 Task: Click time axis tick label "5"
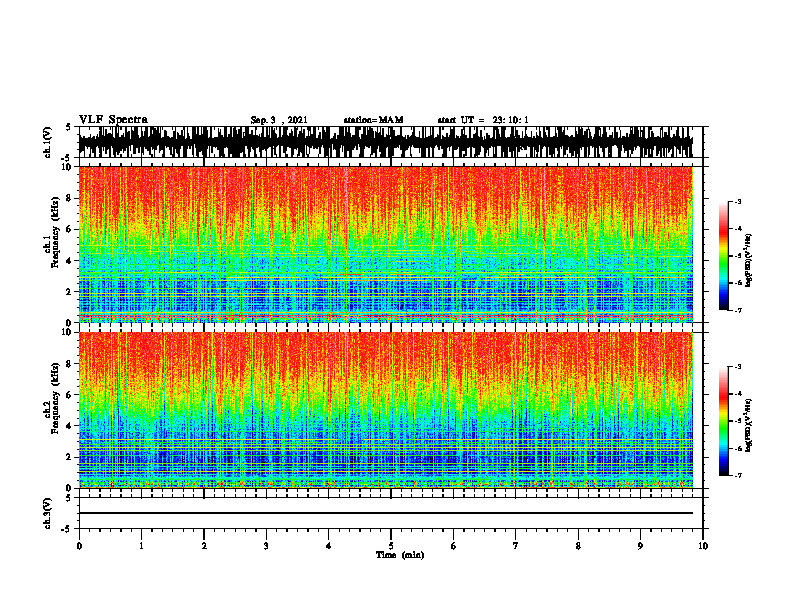tap(391, 546)
